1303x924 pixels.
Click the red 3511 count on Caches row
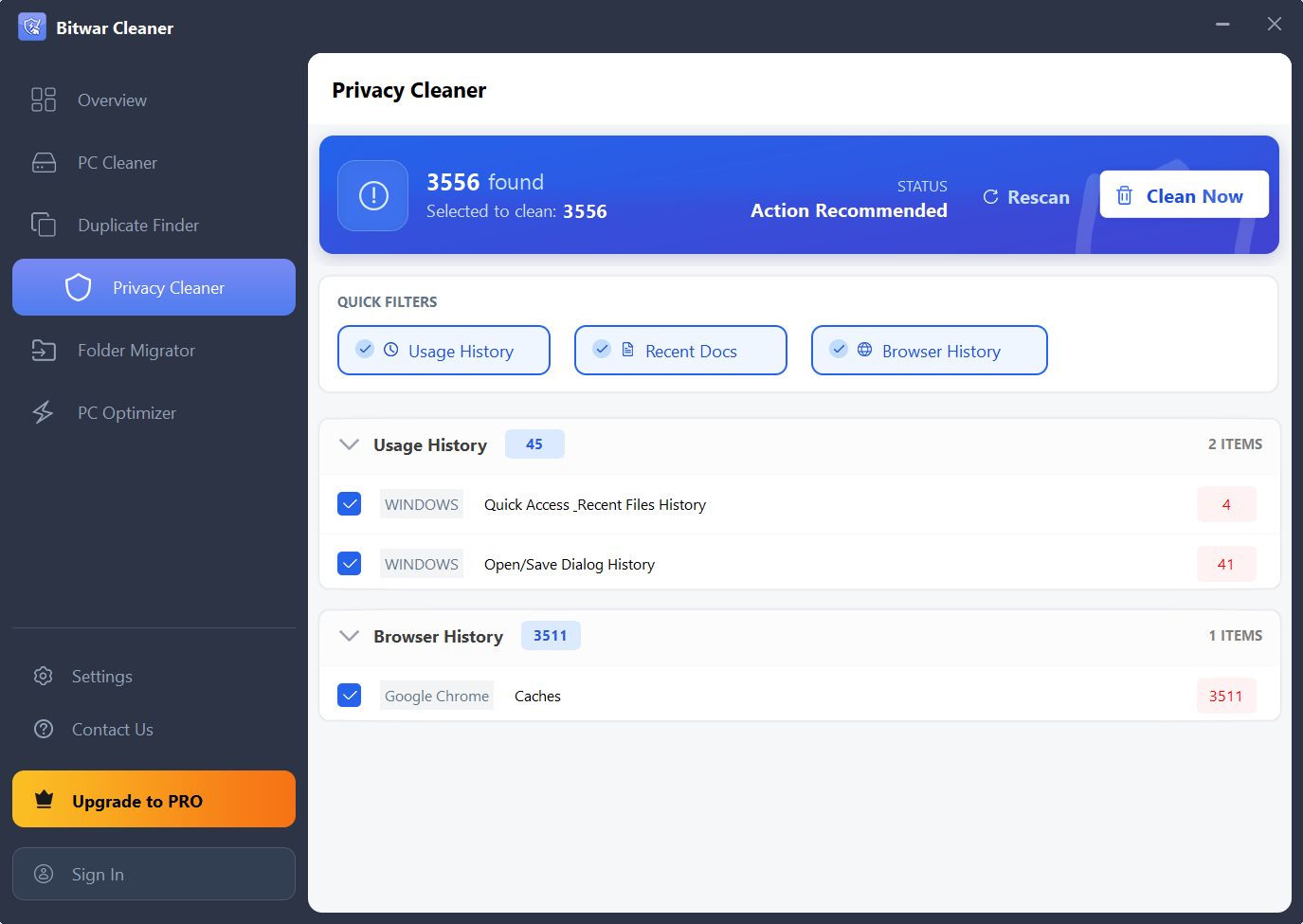coord(1226,696)
